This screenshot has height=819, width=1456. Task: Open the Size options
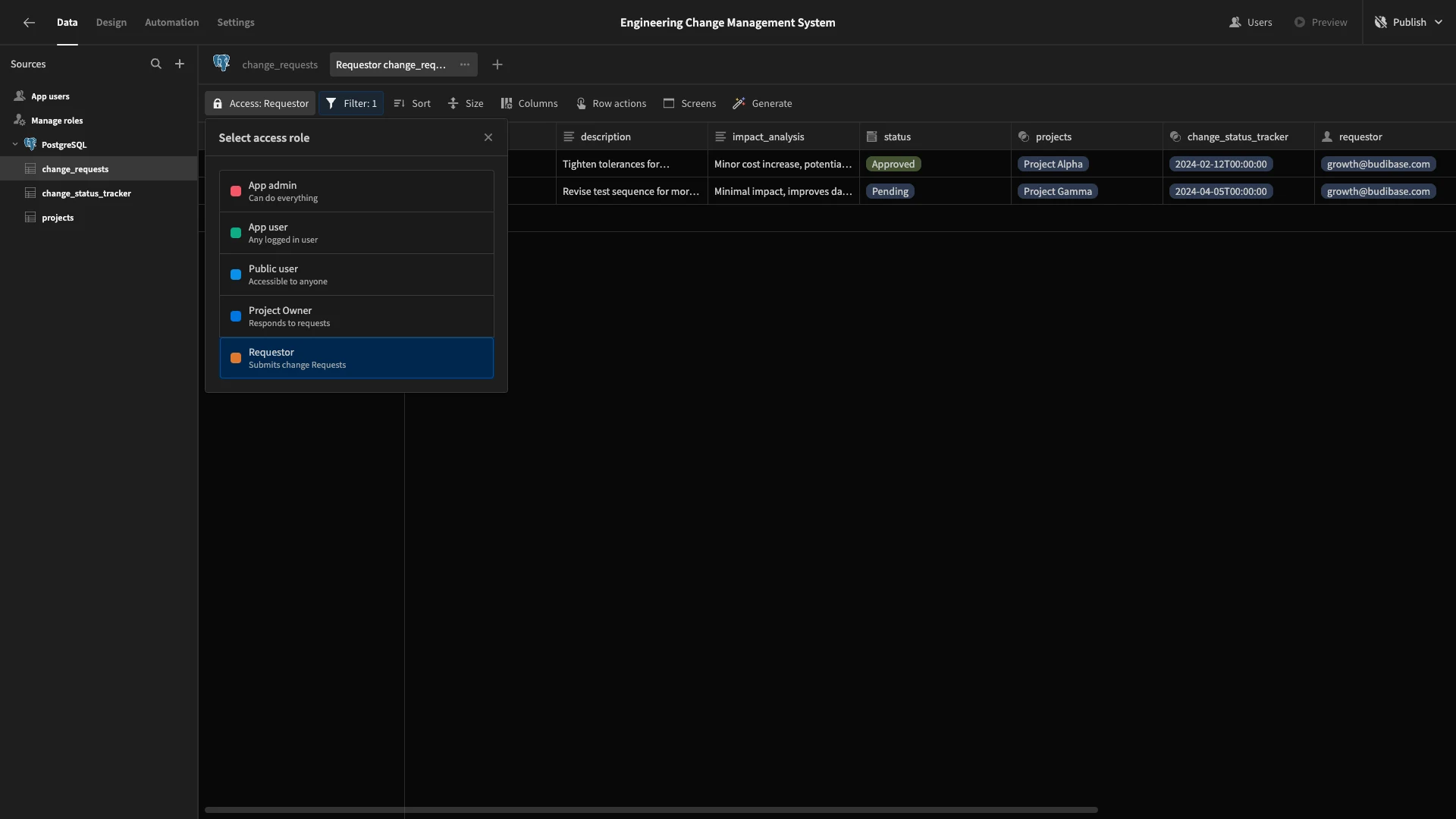(x=466, y=104)
